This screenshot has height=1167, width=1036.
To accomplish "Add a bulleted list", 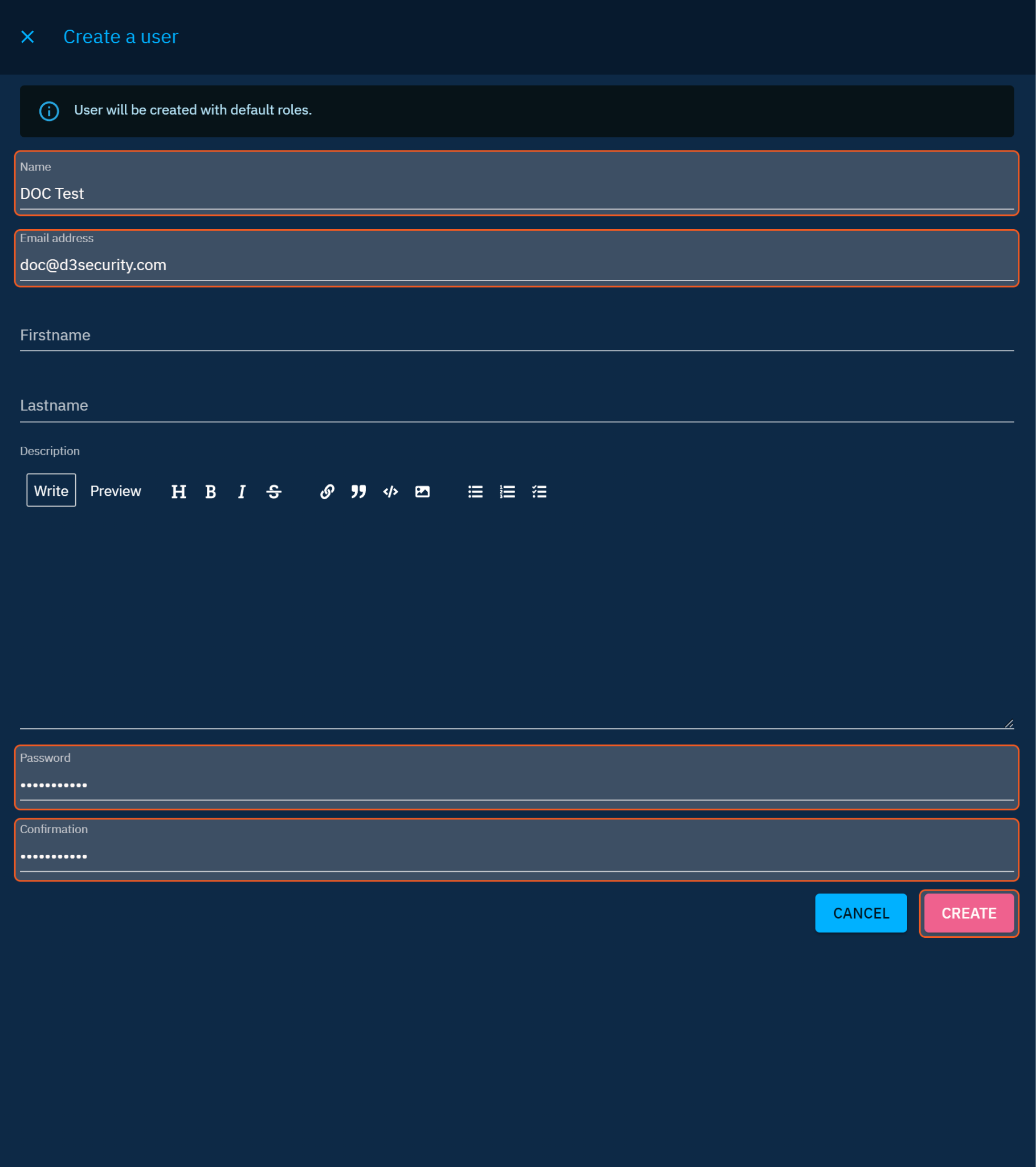I will 475,492.
